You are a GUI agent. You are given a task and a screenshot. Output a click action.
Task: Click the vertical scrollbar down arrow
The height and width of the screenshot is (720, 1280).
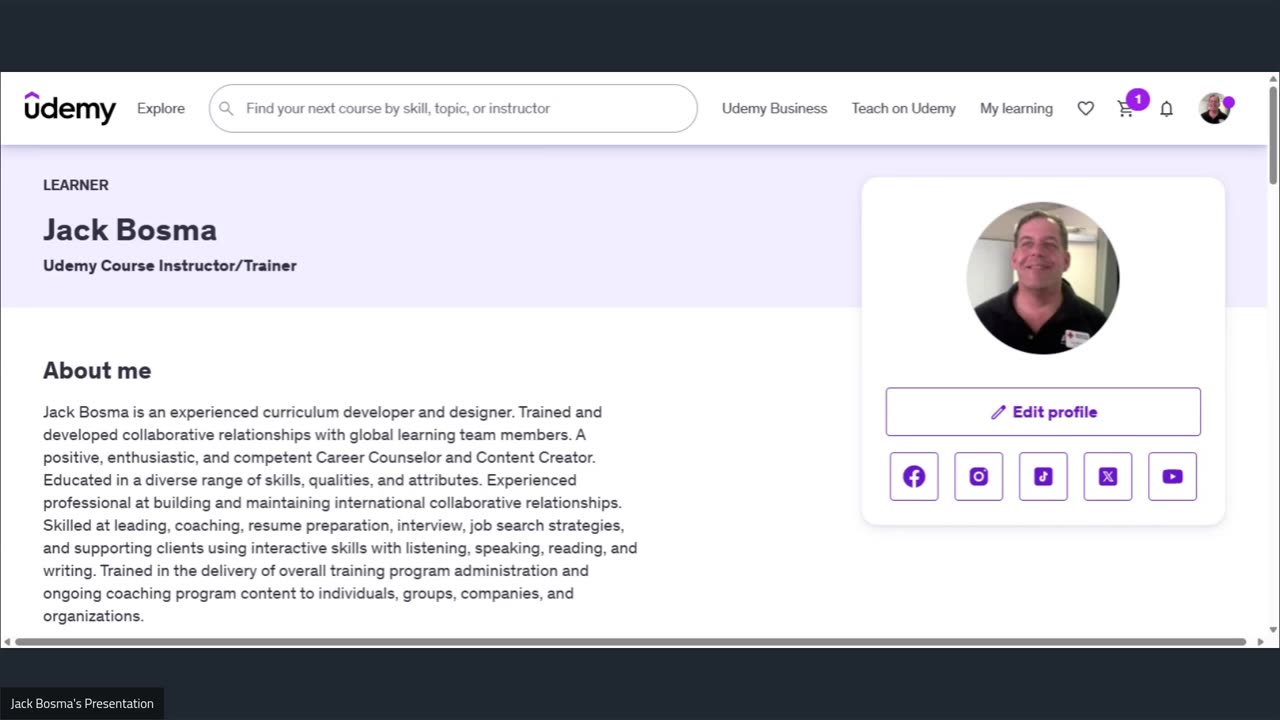[x=1273, y=630]
